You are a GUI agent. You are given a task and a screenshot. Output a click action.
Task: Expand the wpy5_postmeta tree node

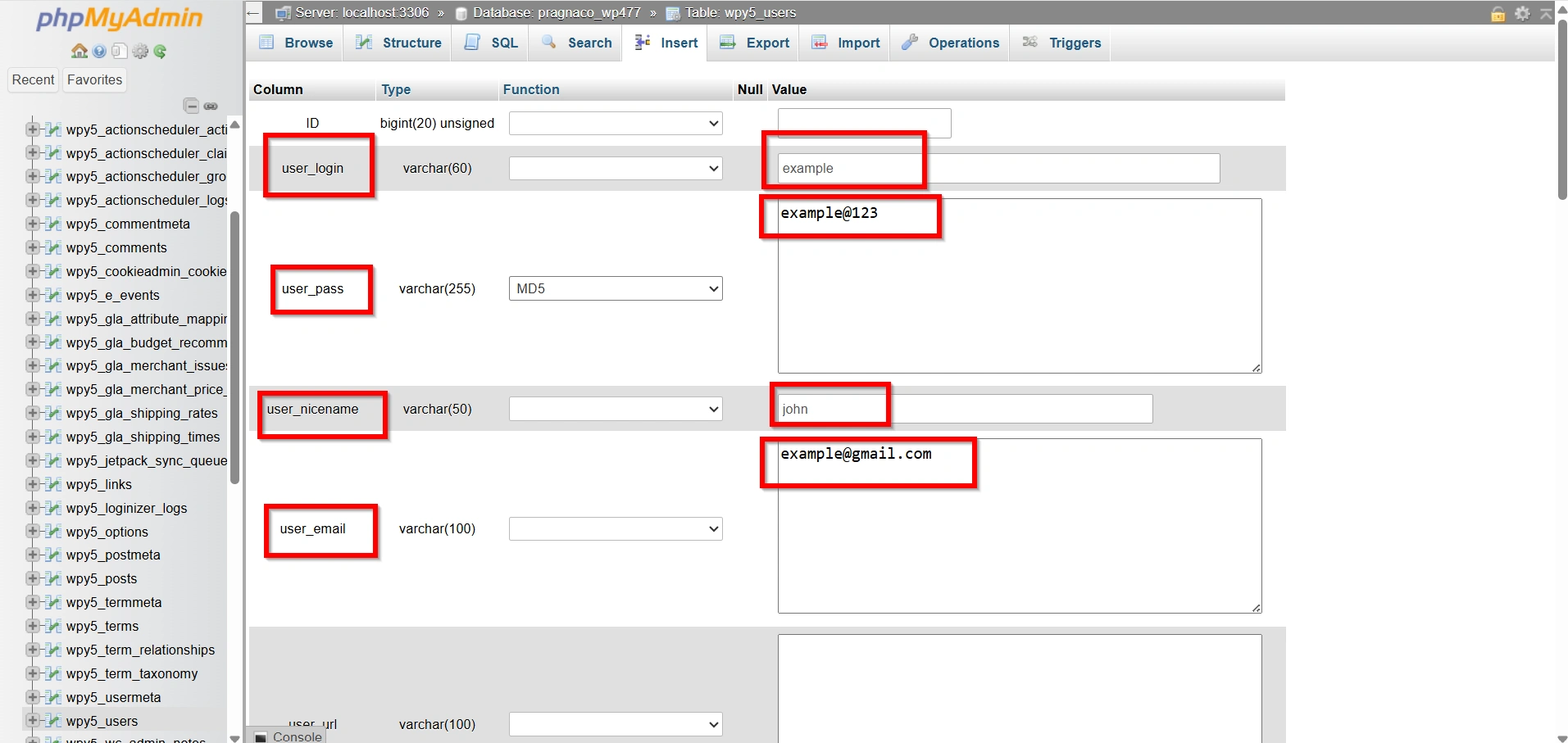(x=32, y=554)
